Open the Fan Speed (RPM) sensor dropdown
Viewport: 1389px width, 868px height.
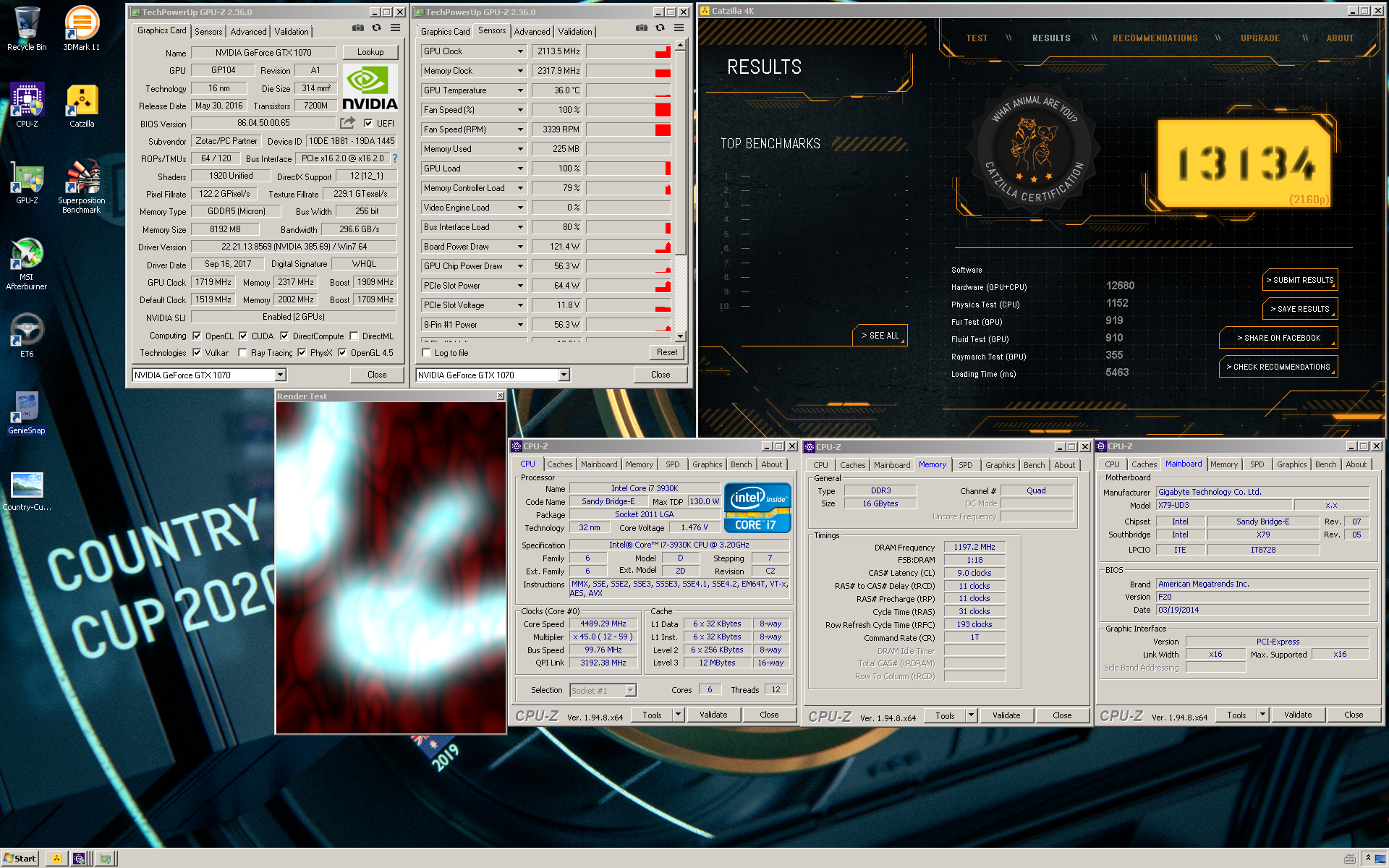pyautogui.click(x=520, y=129)
